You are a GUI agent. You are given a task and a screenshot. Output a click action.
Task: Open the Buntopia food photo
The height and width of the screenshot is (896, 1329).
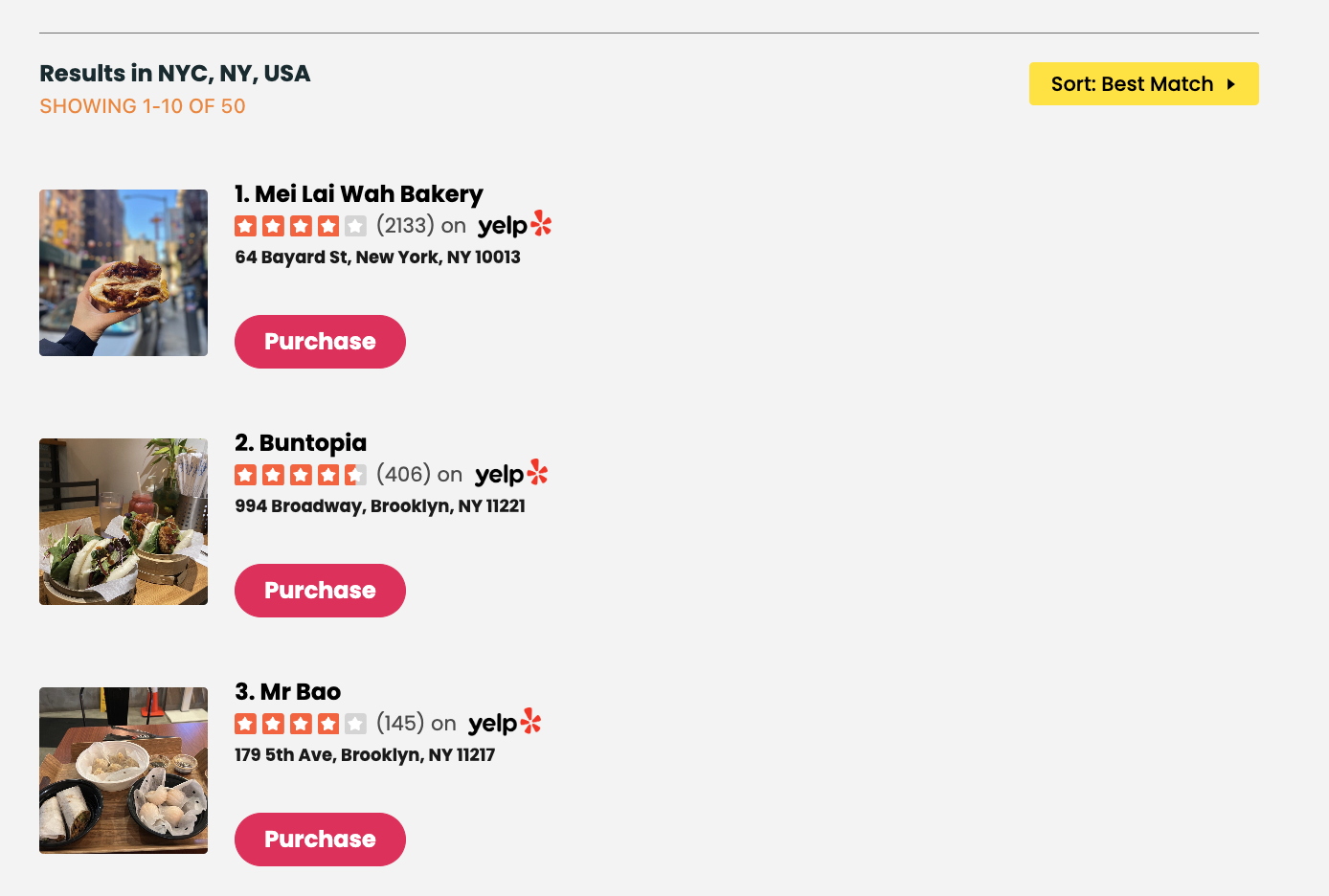[124, 522]
